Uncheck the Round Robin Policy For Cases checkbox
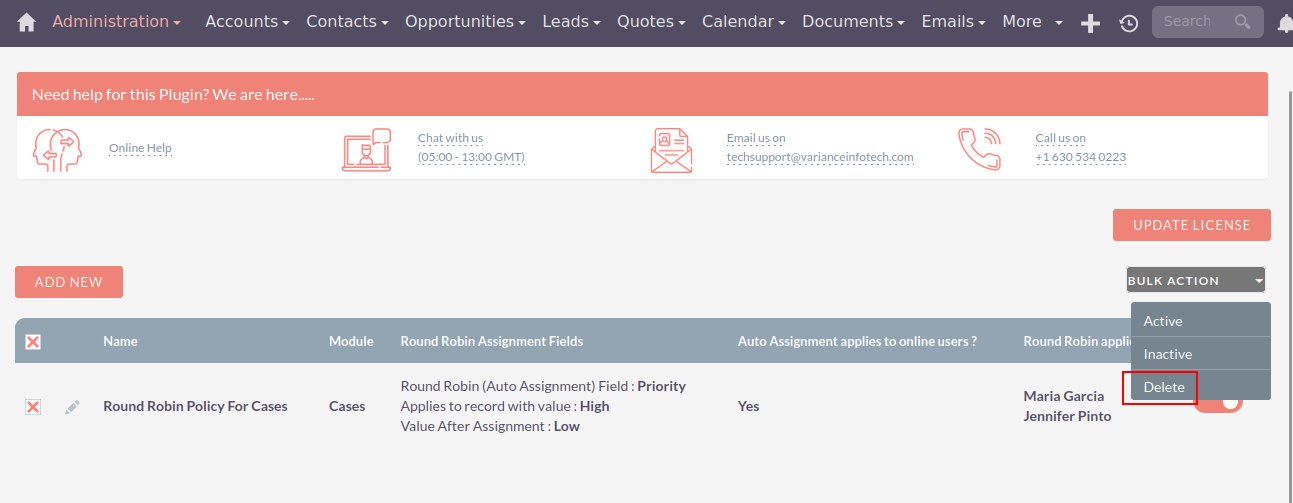 (33, 407)
